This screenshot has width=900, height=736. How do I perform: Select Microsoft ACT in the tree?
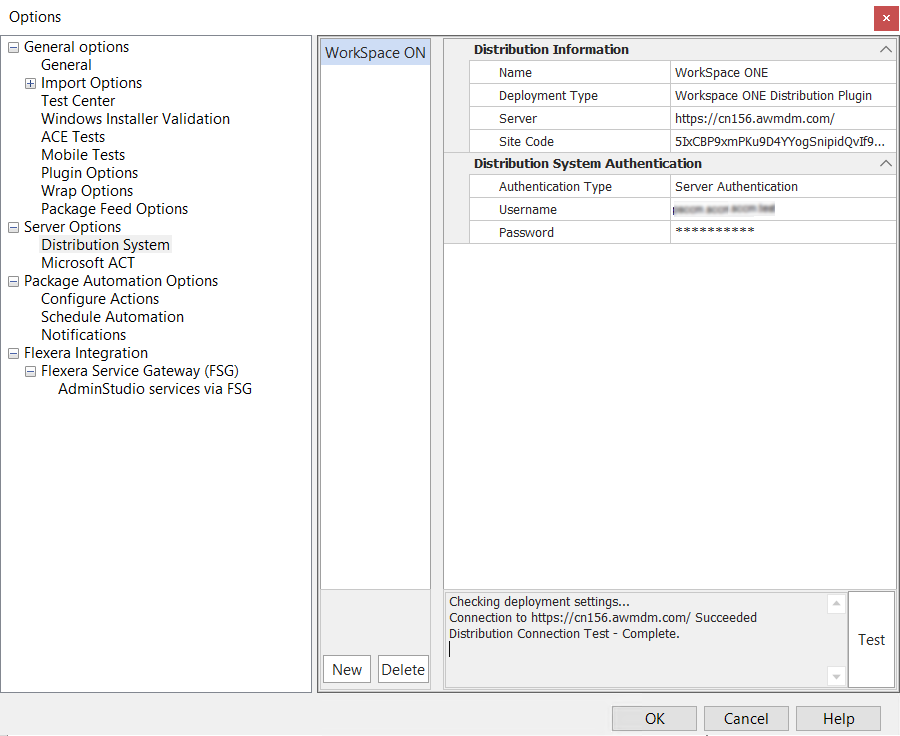pos(88,263)
